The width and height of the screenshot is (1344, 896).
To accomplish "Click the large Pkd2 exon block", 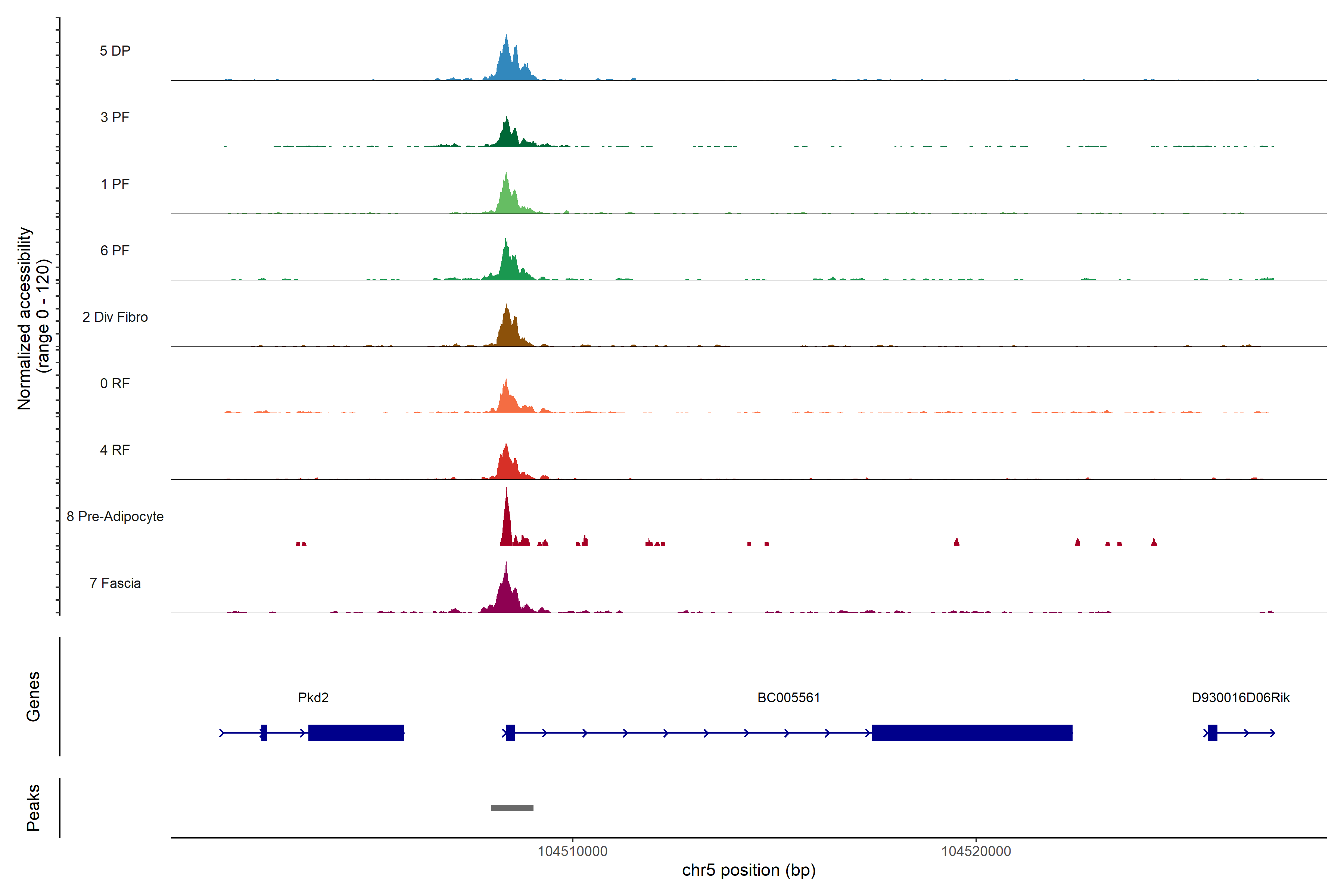I will point(356,732).
